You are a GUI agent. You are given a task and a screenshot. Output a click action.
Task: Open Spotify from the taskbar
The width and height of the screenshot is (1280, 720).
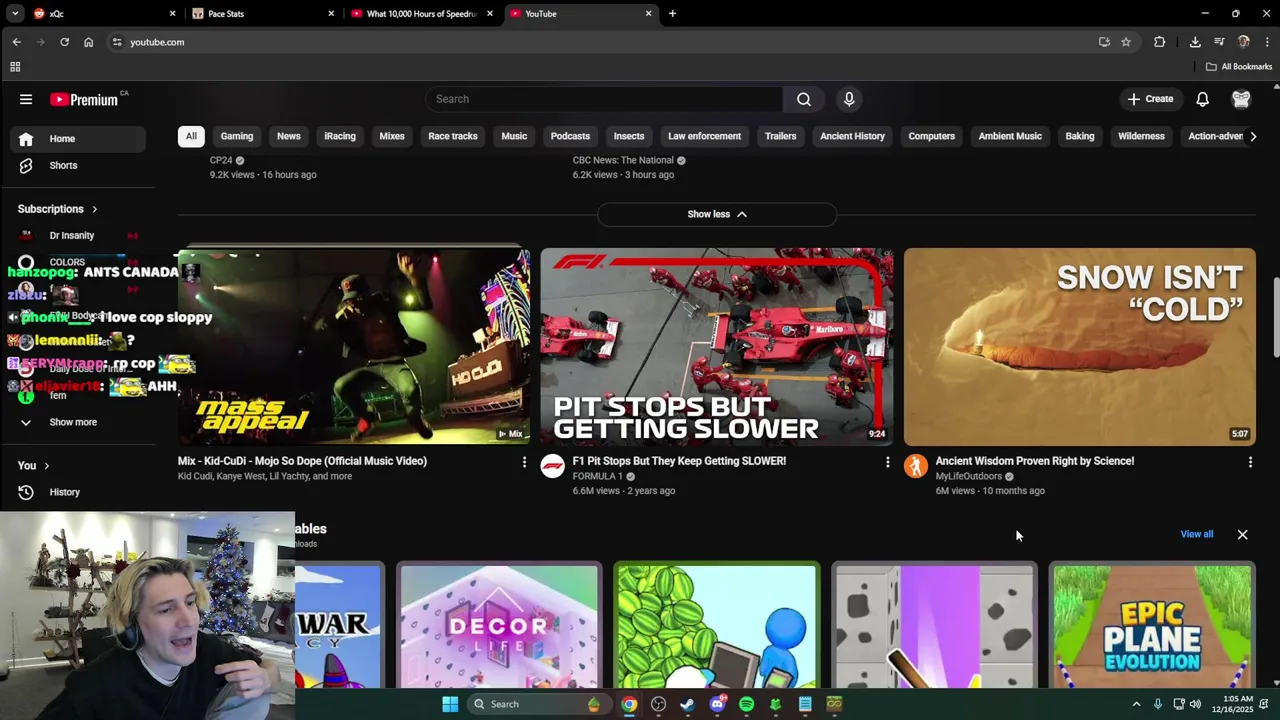tap(746, 704)
